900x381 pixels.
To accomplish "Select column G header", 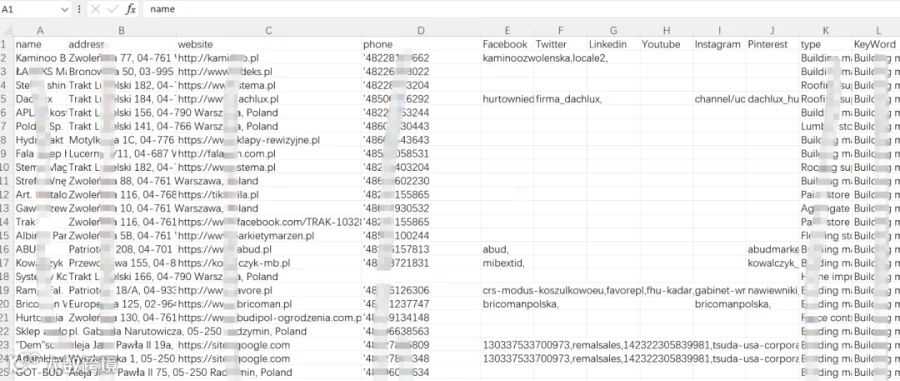I will pos(614,30).
